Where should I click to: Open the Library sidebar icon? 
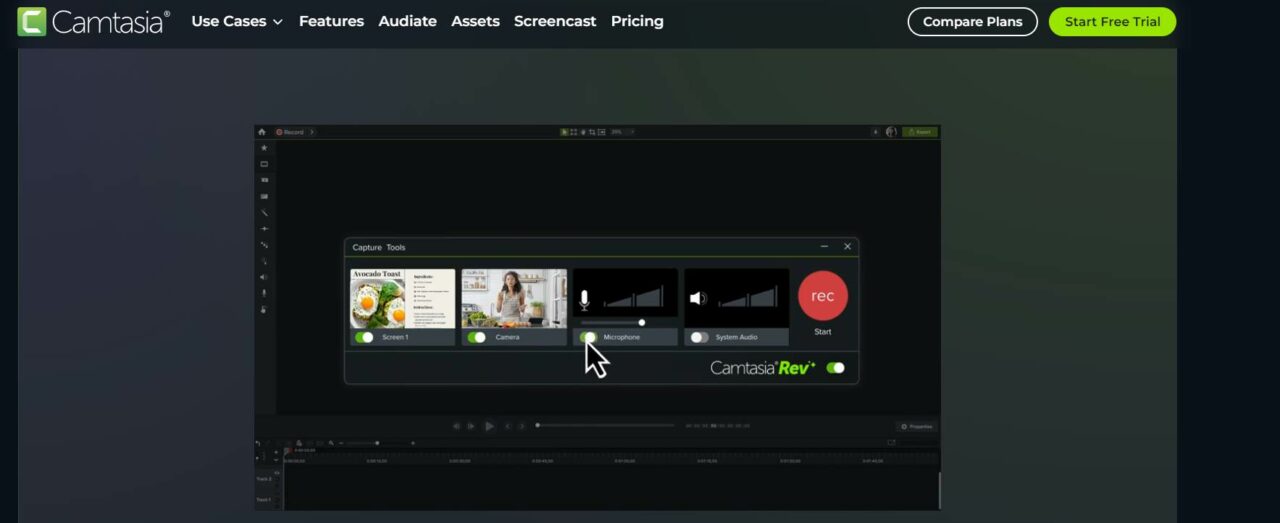264,180
